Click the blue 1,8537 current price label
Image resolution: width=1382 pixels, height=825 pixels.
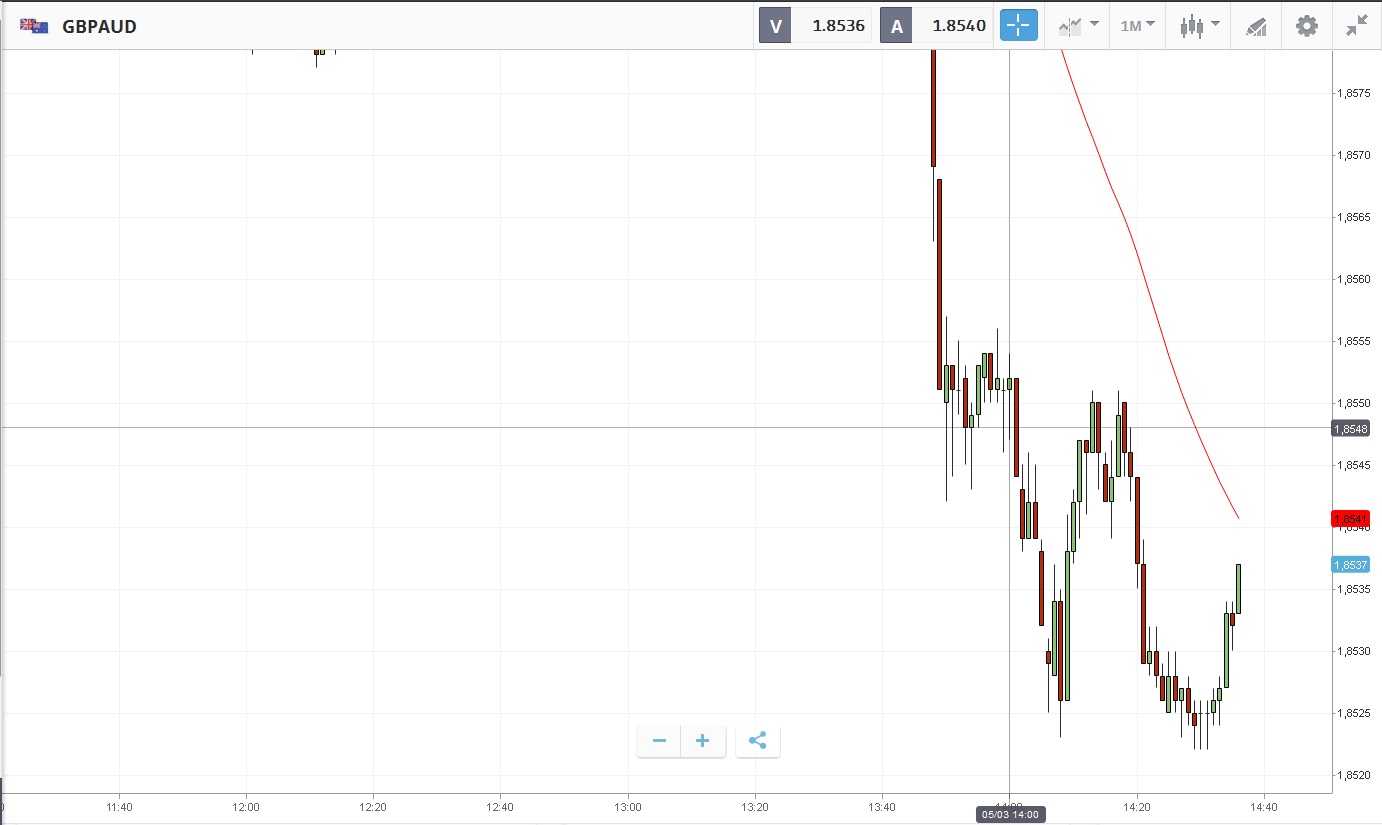pyautogui.click(x=1350, y=565)
